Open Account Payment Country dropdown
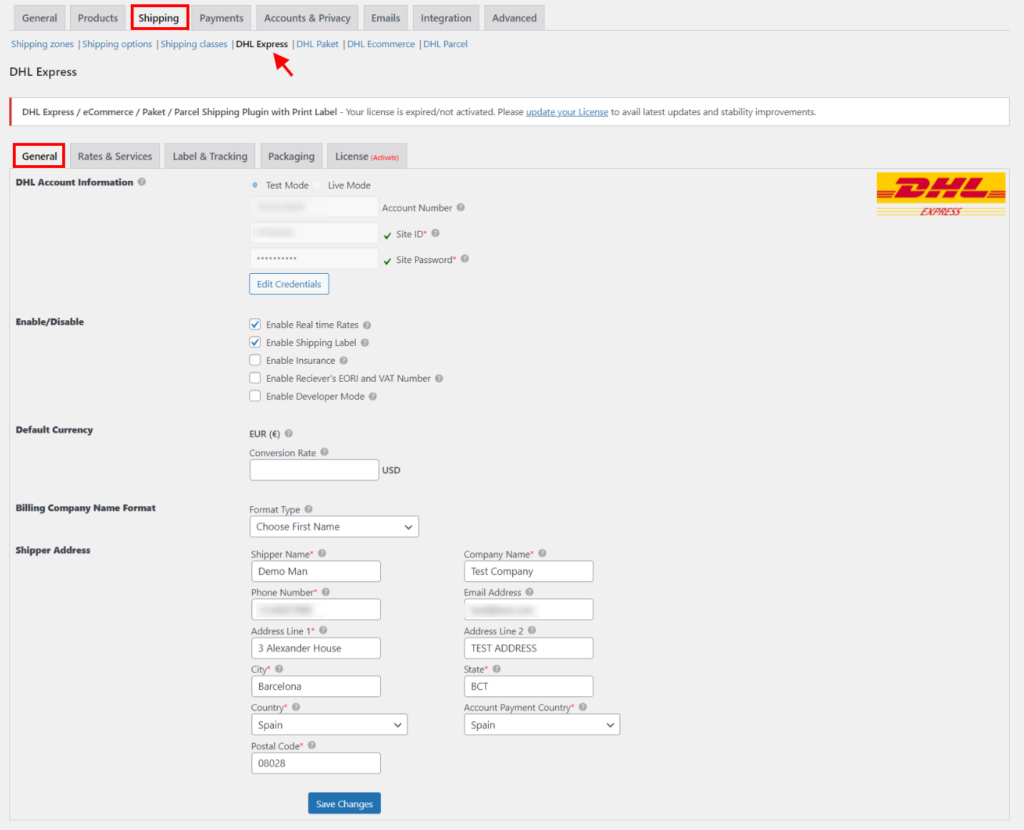This screenshot has width=1024, height=830. (541, 725)
